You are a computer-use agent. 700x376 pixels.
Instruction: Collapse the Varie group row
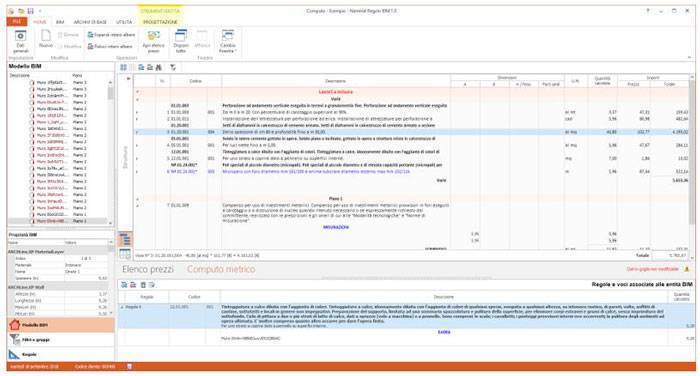click(138, 99)
